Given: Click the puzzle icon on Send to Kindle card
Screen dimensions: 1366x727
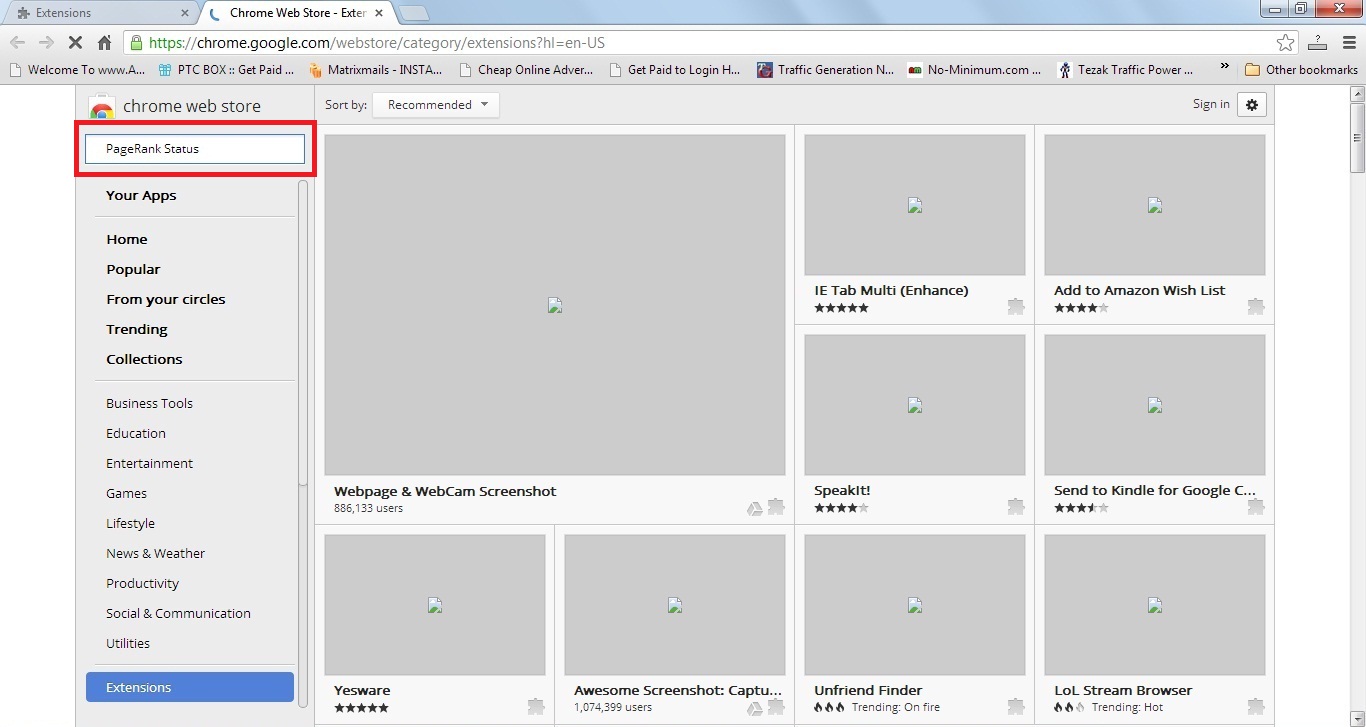Looking at the screenshot, I should pos(1256,507).
